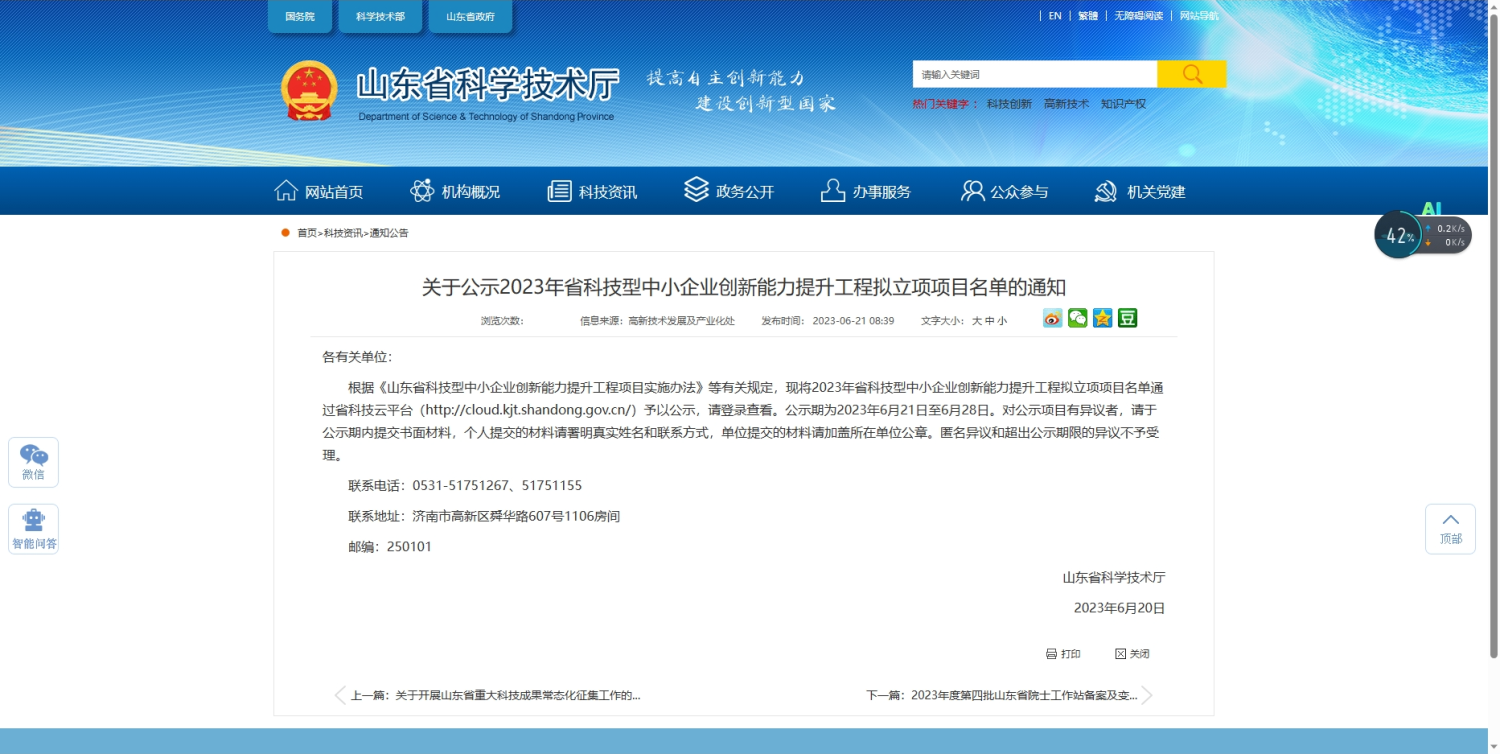Screen dimensions: 1500x754
Task: Focus the keyword search input field
Action: coord(1034,74)
